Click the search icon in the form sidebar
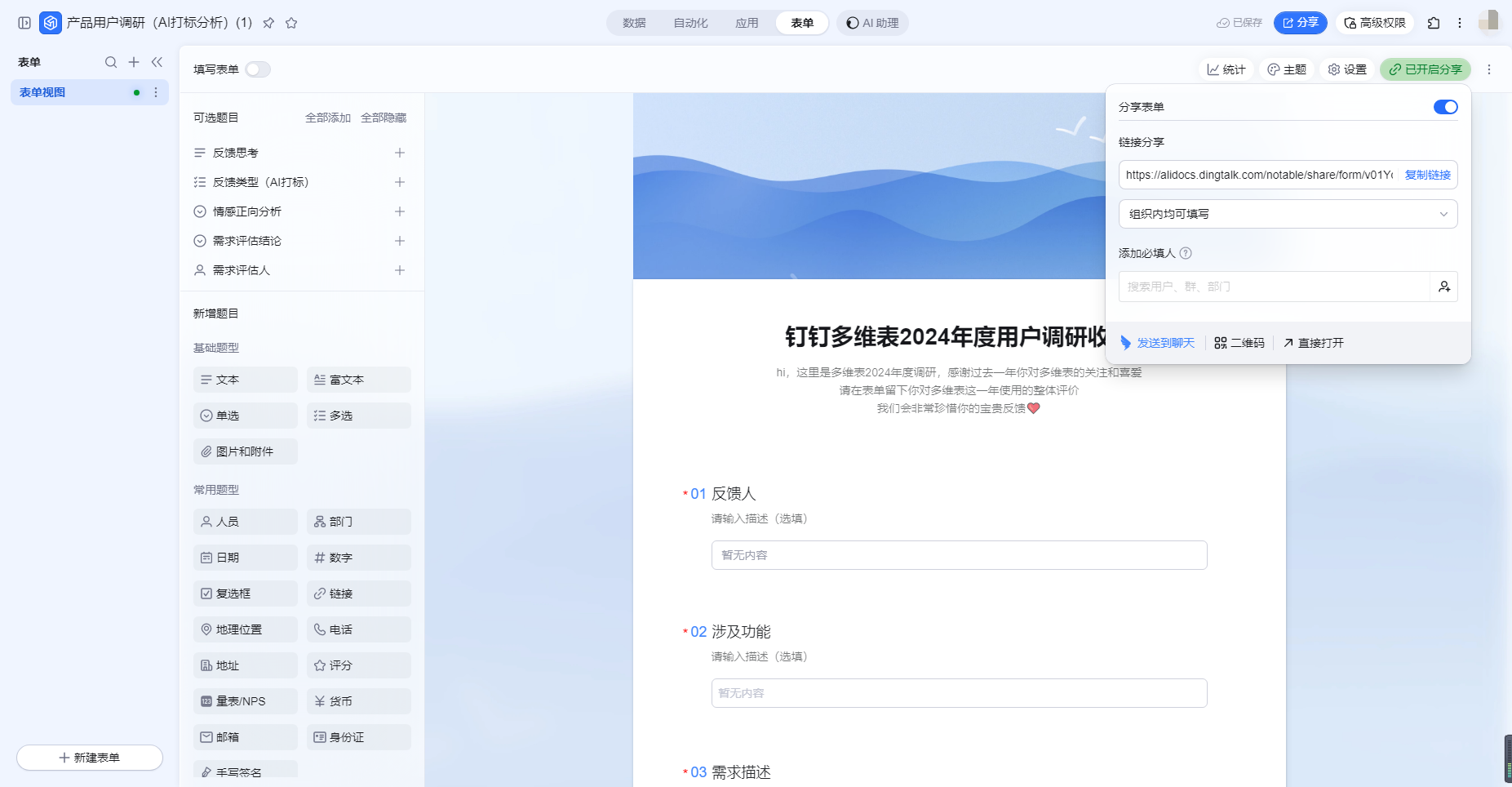The height and width of the screenshot is (787, 1512). [111, 62]
